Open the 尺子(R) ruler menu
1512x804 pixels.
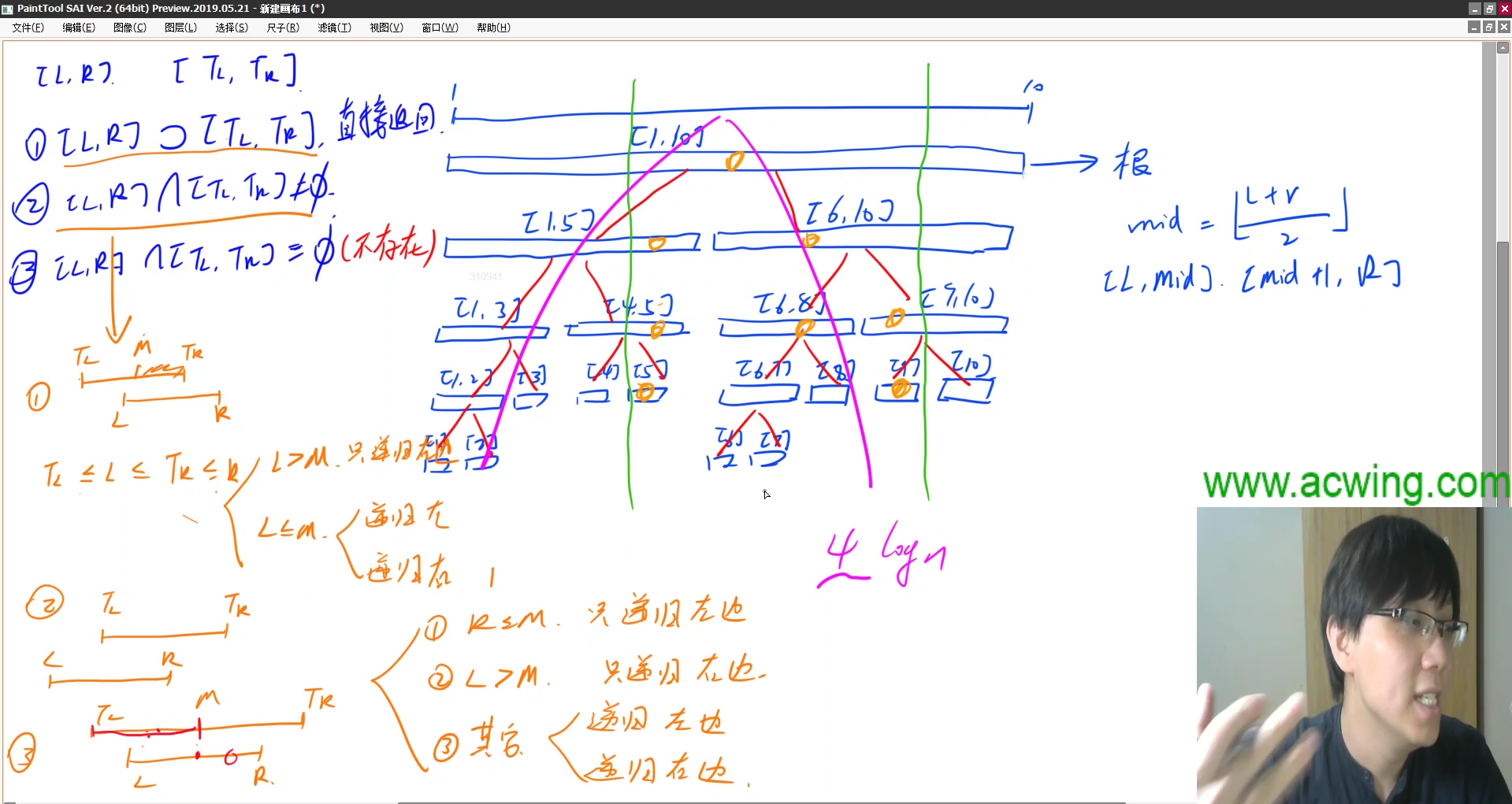click(283, 28)
